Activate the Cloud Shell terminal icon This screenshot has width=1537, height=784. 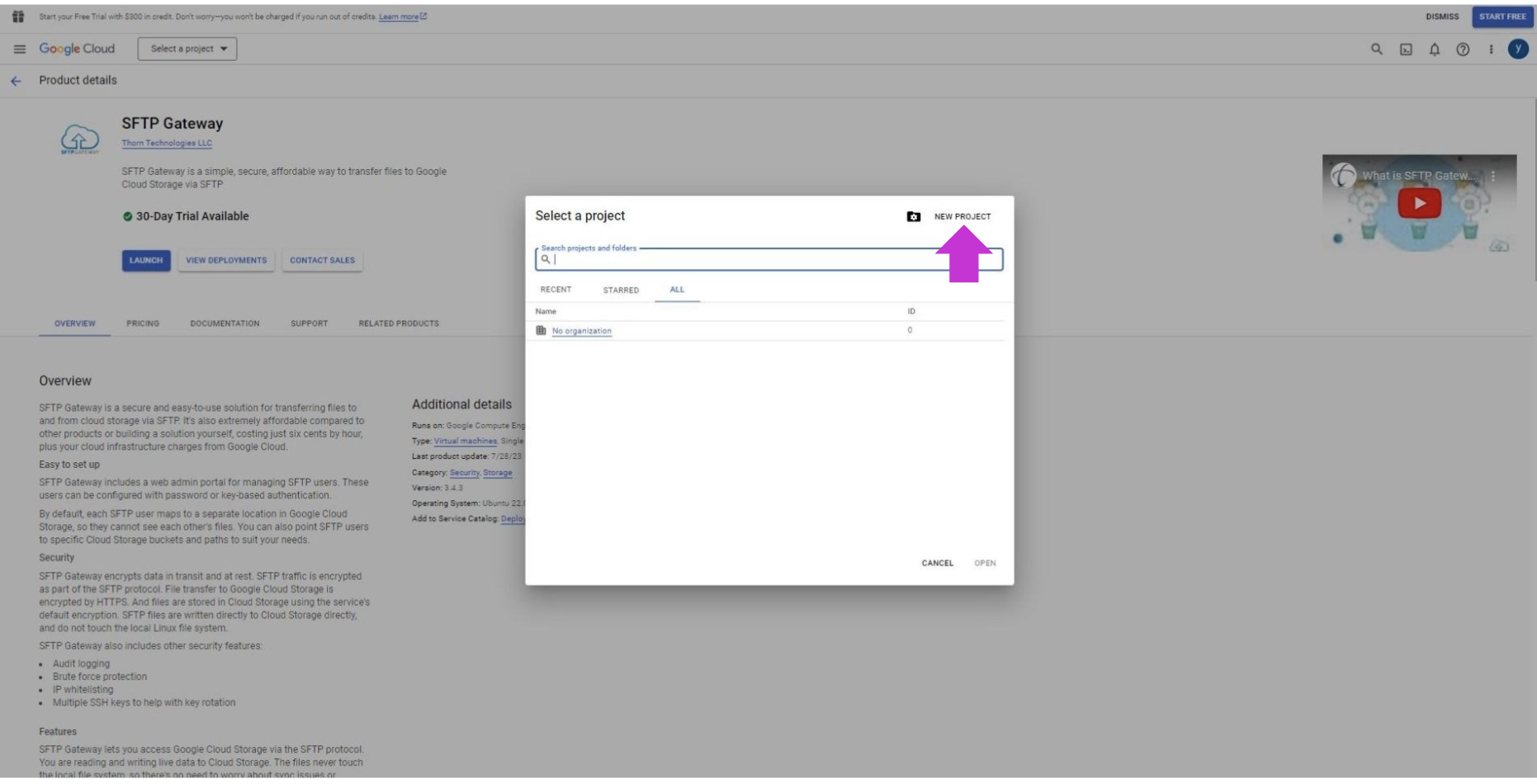coord(1406,50)
